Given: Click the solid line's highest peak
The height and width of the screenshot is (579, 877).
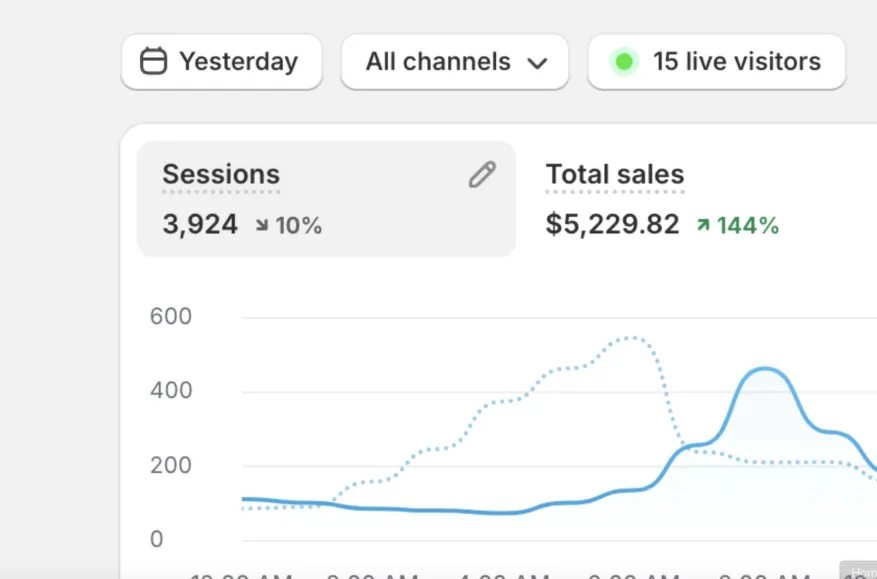Looking at the screenshot, I should tap(765, 369).
